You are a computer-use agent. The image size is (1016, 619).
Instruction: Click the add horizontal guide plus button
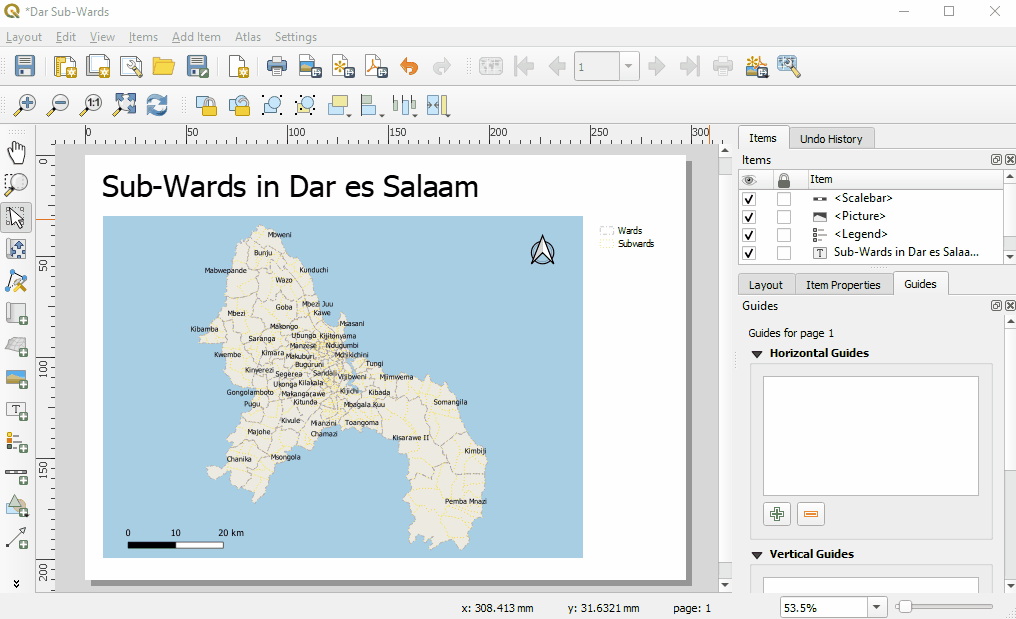[777, 514]
